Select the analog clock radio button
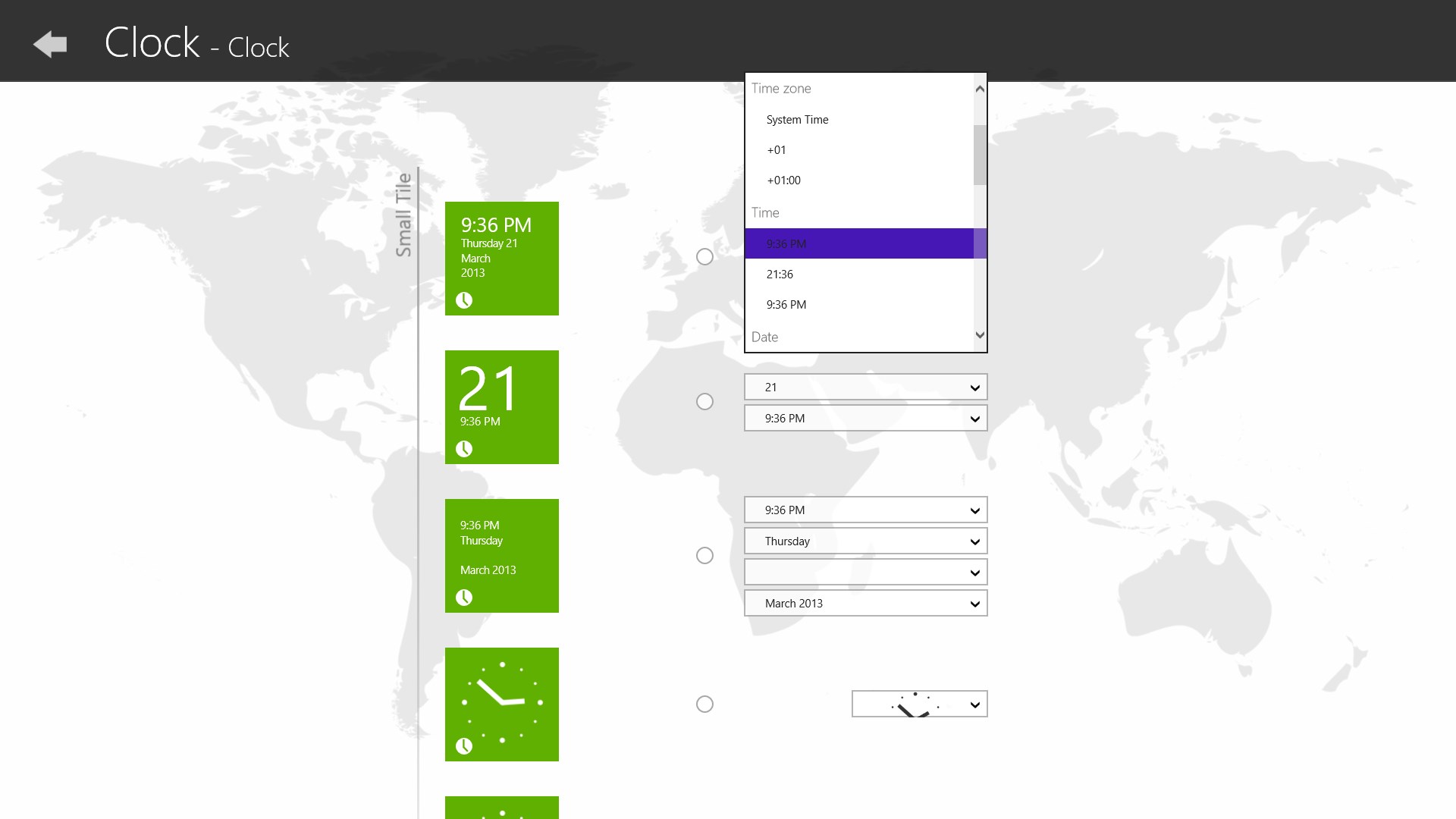1456x819 pixels. [704, 704]
